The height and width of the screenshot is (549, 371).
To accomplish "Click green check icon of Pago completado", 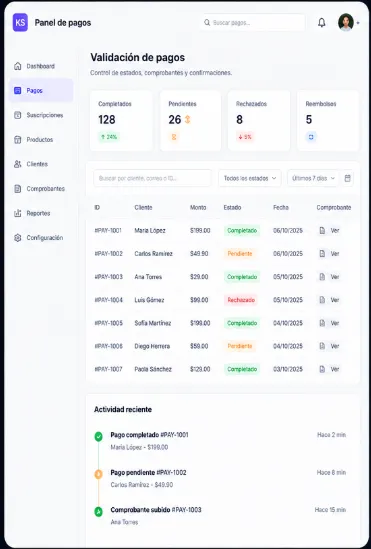I will pyautogui.click(x=99, y=436).
